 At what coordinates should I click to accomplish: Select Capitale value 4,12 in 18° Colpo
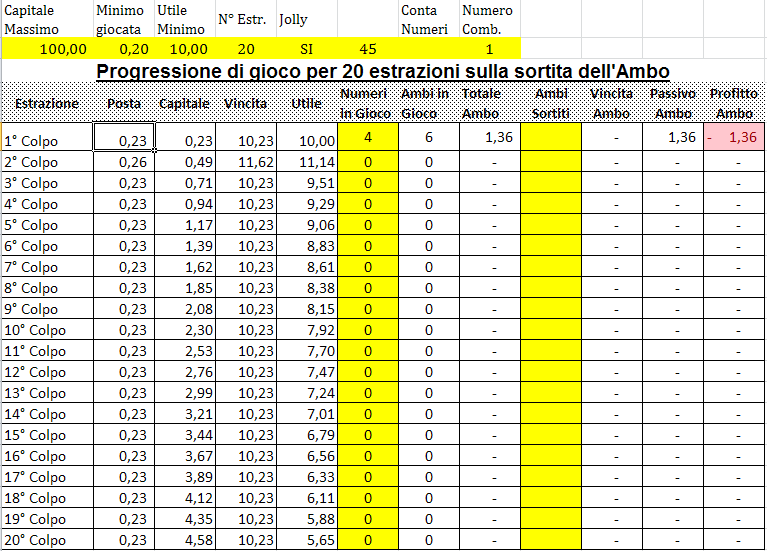[x=185, y=498]
